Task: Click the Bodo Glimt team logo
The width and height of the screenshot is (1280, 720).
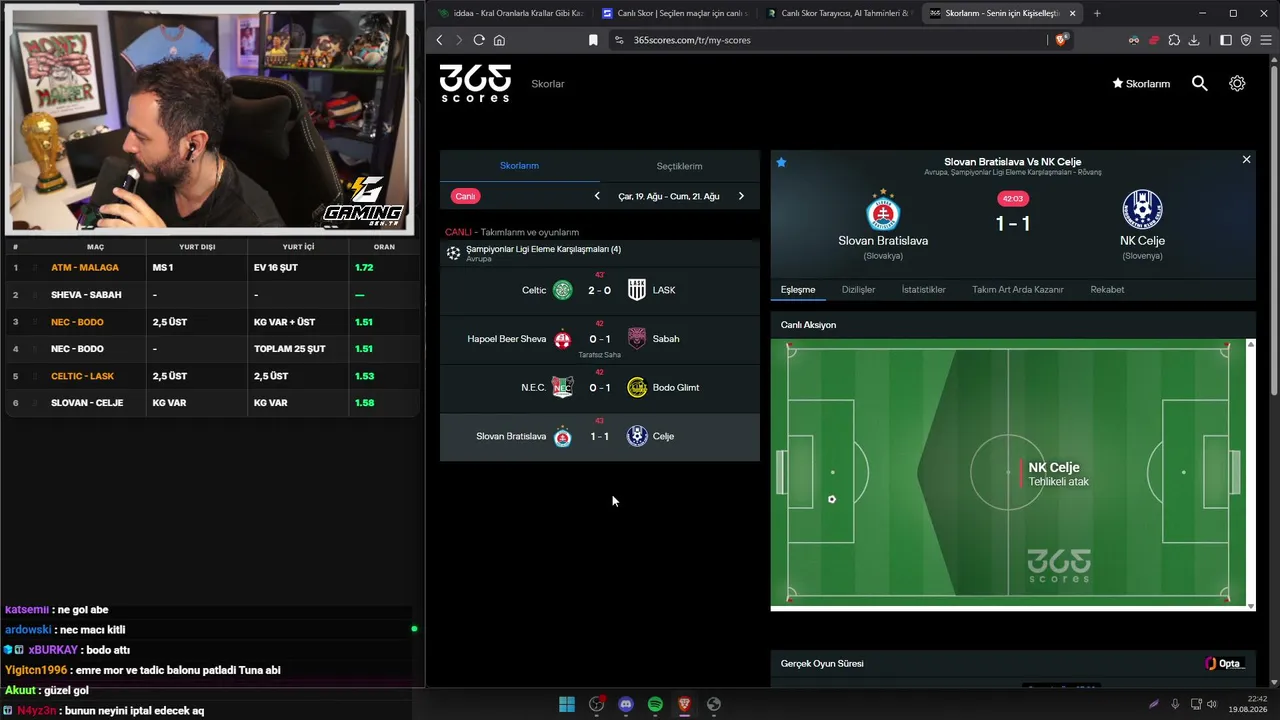Action: (x=637, y=388)
